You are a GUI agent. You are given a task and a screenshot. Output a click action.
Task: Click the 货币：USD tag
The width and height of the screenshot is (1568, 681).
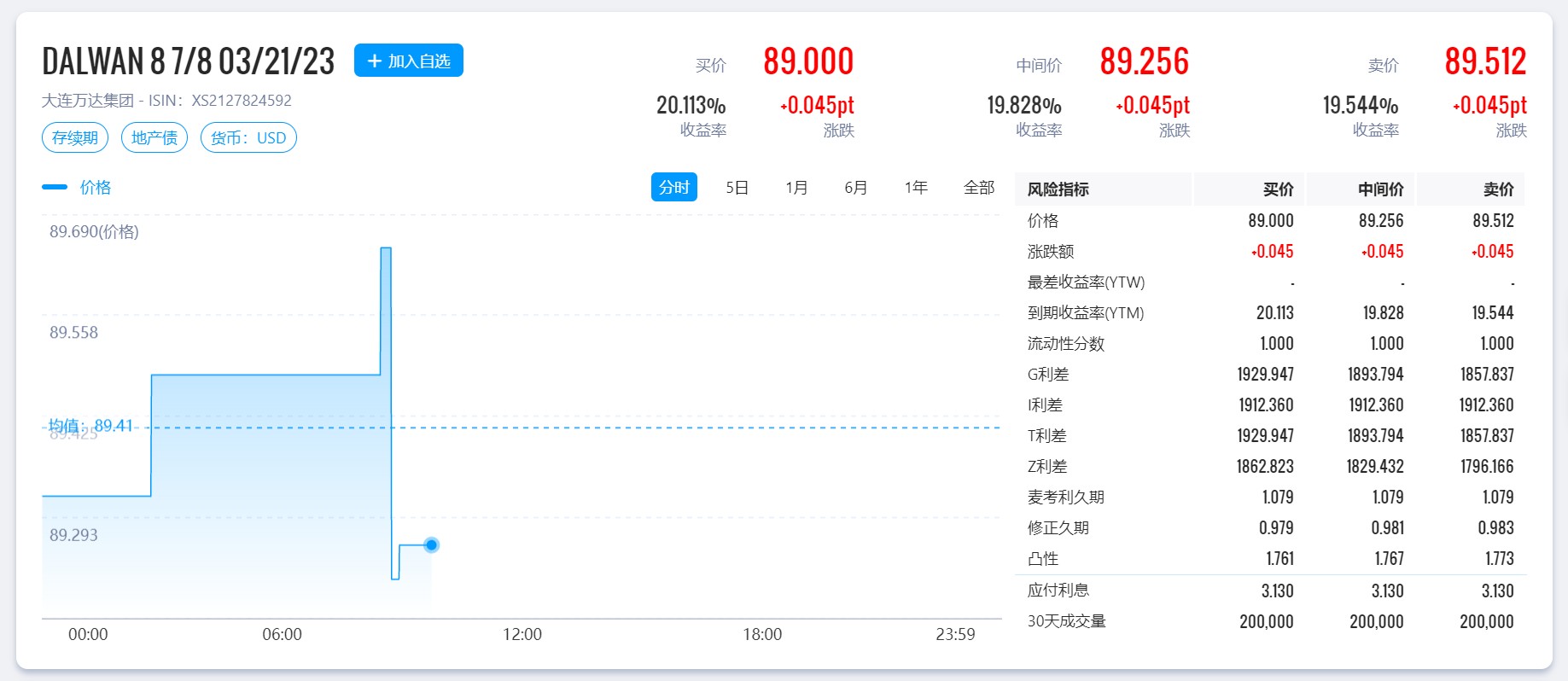(248, 137)
